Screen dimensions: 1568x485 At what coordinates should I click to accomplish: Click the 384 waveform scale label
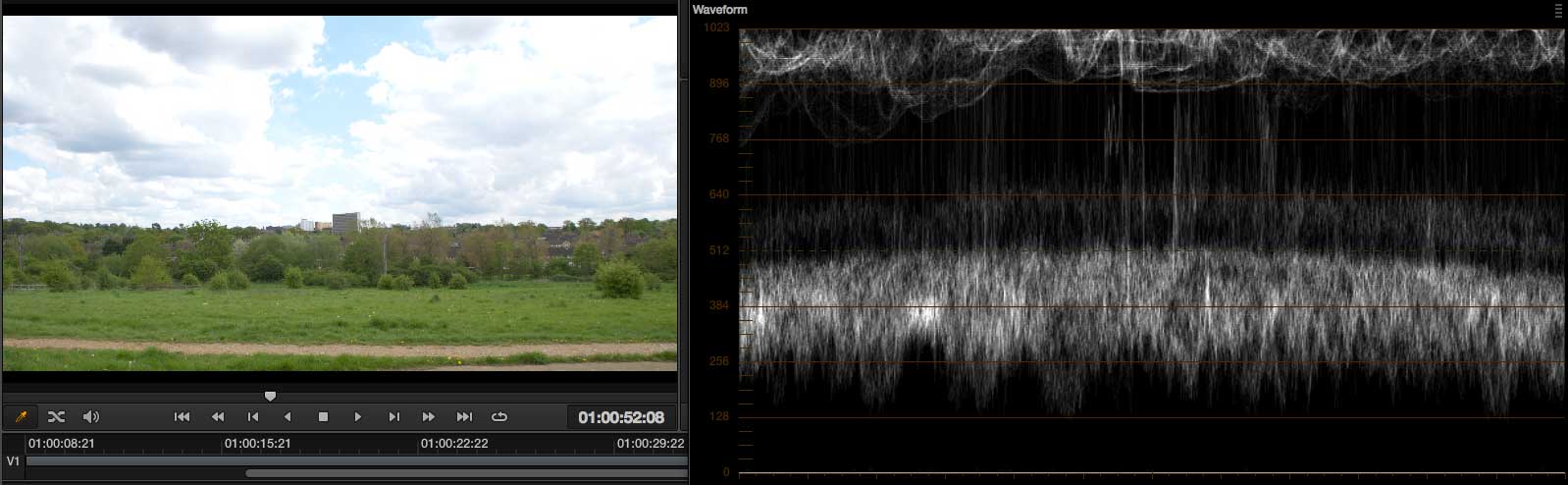click(x=719, y=305)
